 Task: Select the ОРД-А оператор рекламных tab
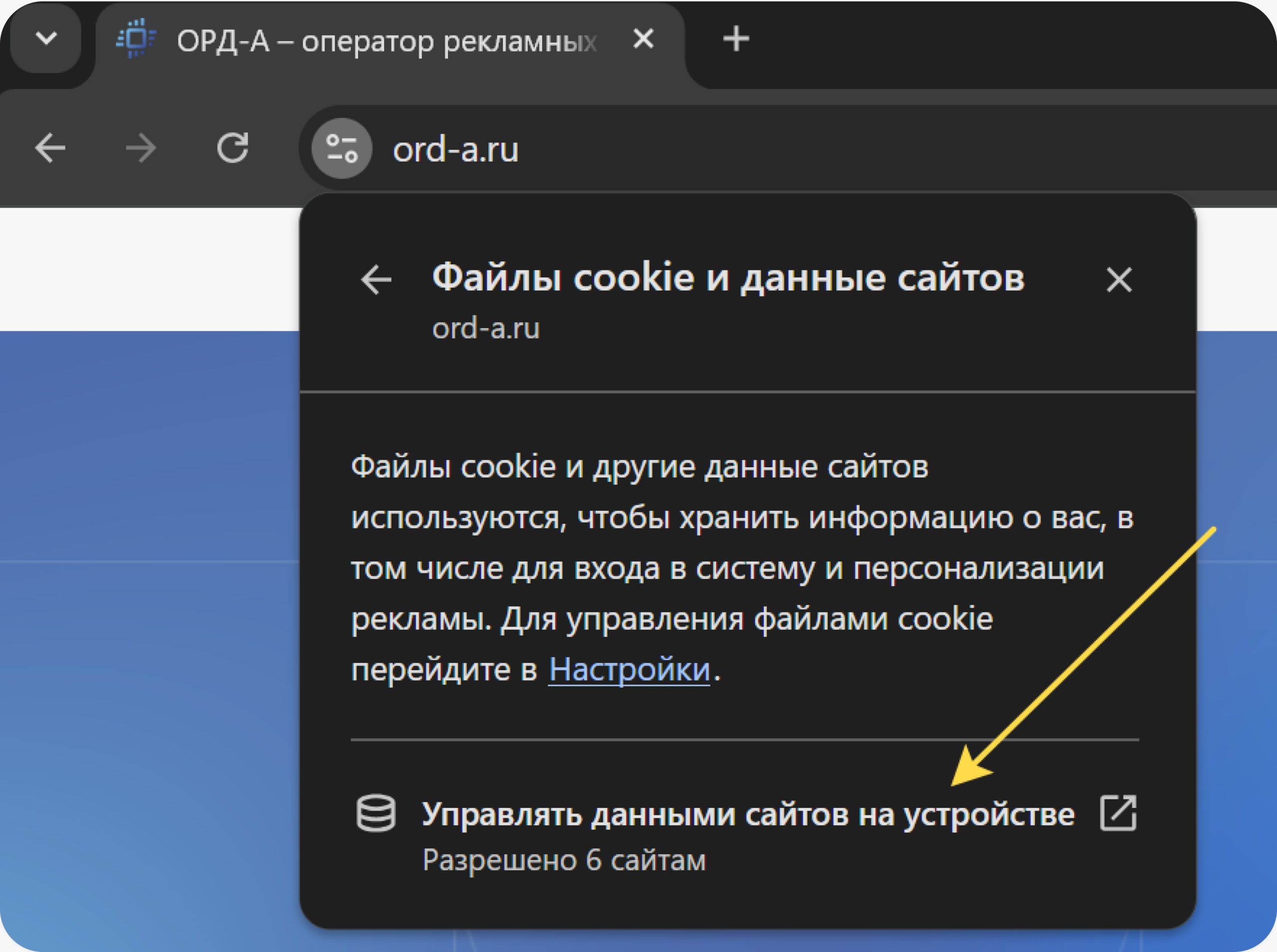tap(386, 41)
